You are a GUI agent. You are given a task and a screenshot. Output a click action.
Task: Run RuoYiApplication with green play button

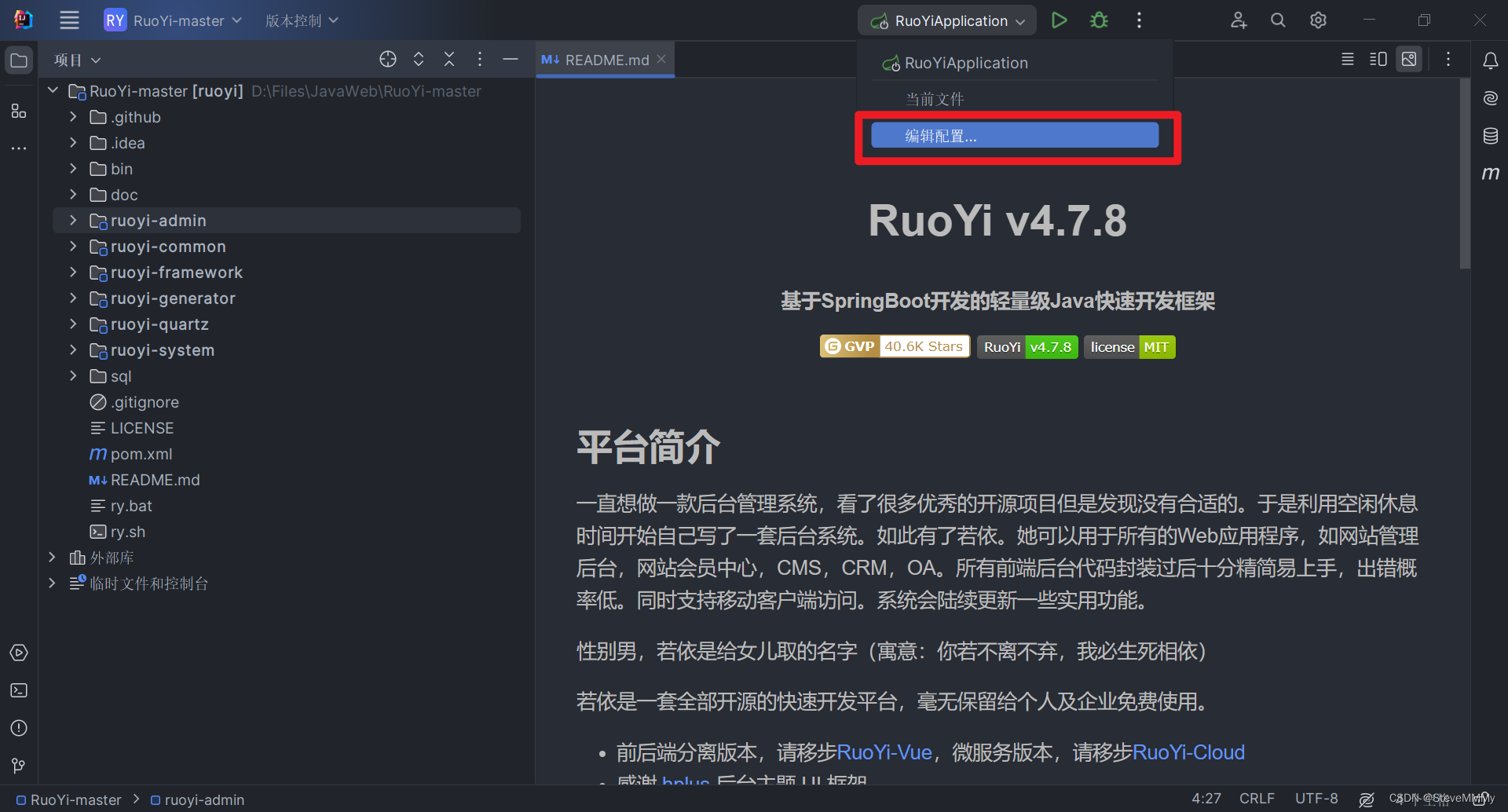tap(1059, 20)
